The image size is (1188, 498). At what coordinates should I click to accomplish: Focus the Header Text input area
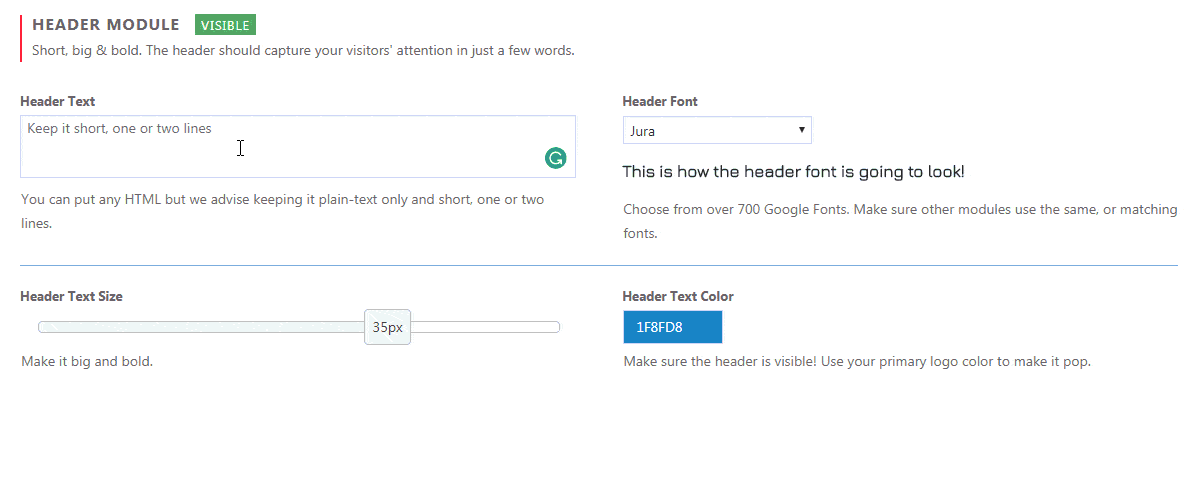tap(298, 146)
